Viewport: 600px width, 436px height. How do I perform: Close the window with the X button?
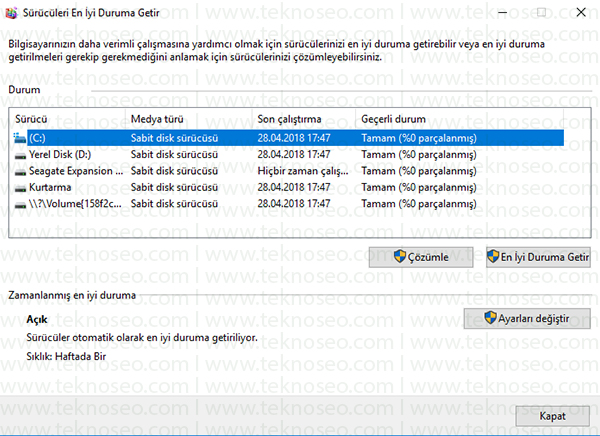click(x=581, y=13)
